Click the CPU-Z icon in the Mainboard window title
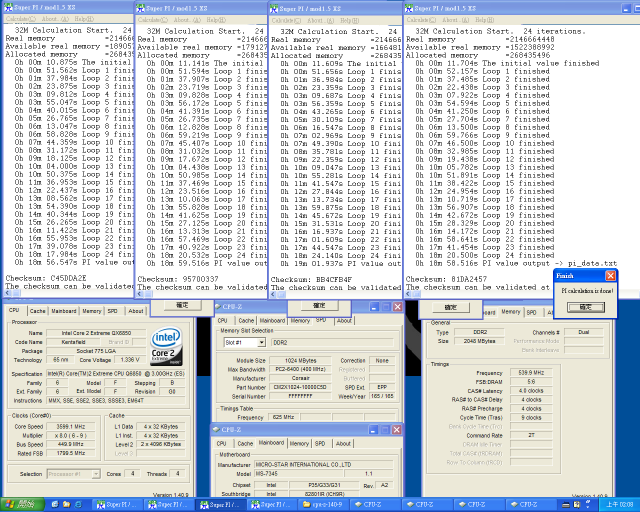 217,430
